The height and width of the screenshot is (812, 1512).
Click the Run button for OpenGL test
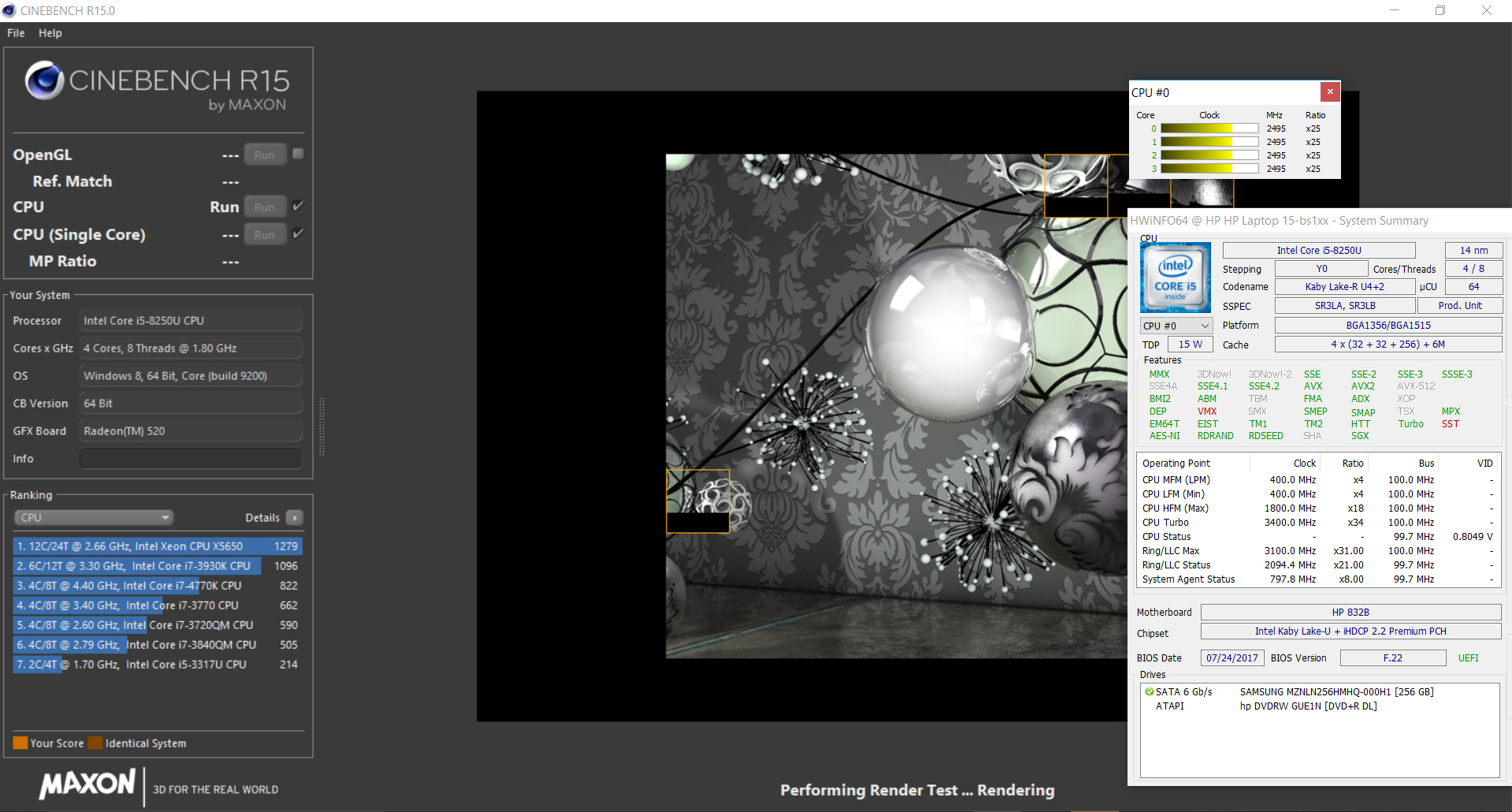(265, 155)
